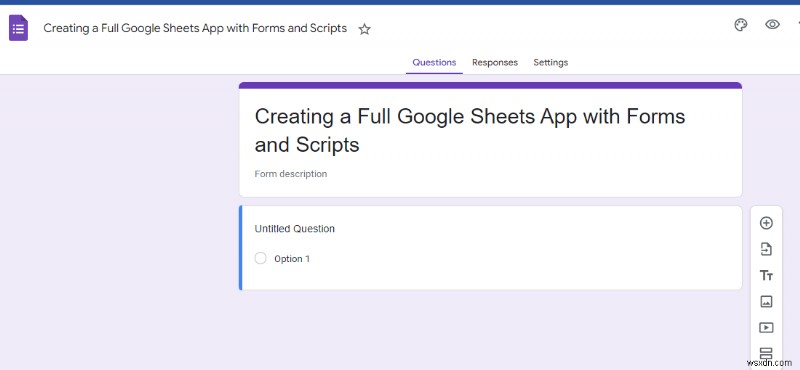800x370 pixels.
Task: Open the Google Forms home icon
Action: 18,28
